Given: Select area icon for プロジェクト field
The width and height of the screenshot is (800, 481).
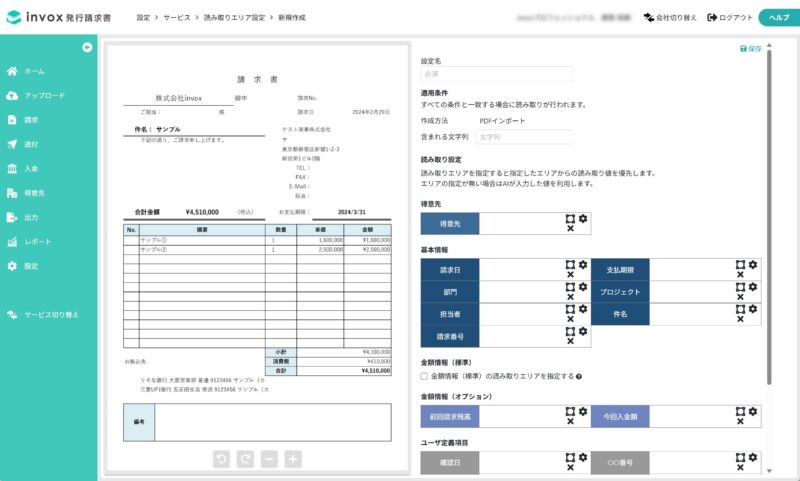Looking at the screenshot, I should click(740, 287).
